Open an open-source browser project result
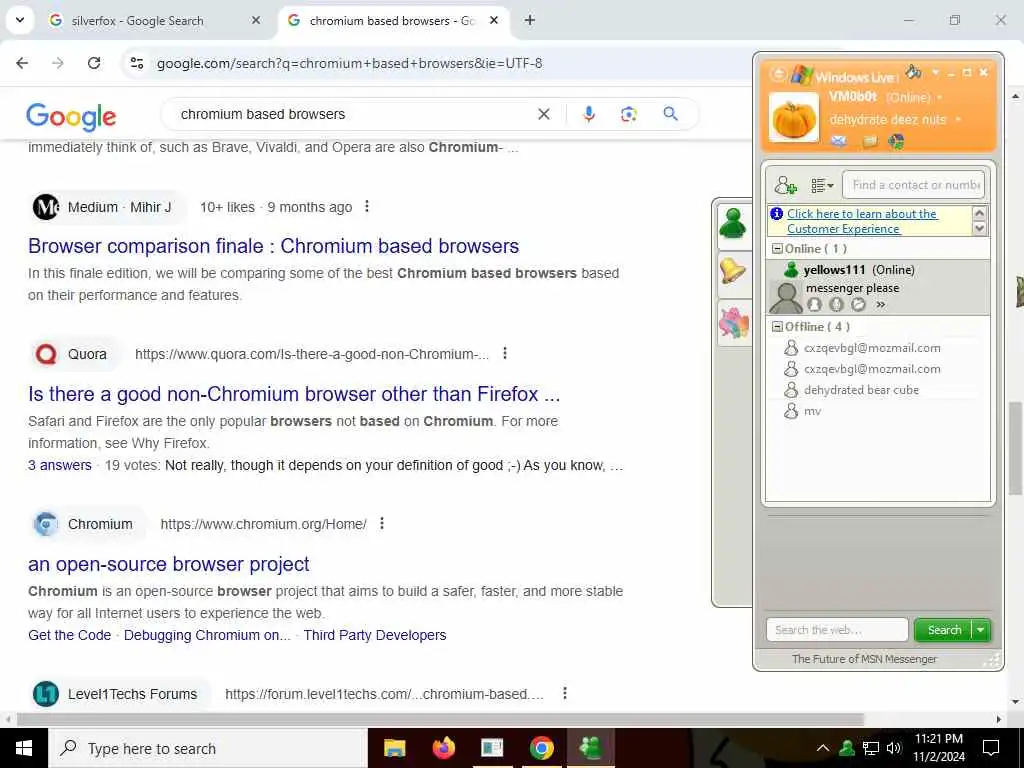 pyautogui.click(x=168, y=564)
